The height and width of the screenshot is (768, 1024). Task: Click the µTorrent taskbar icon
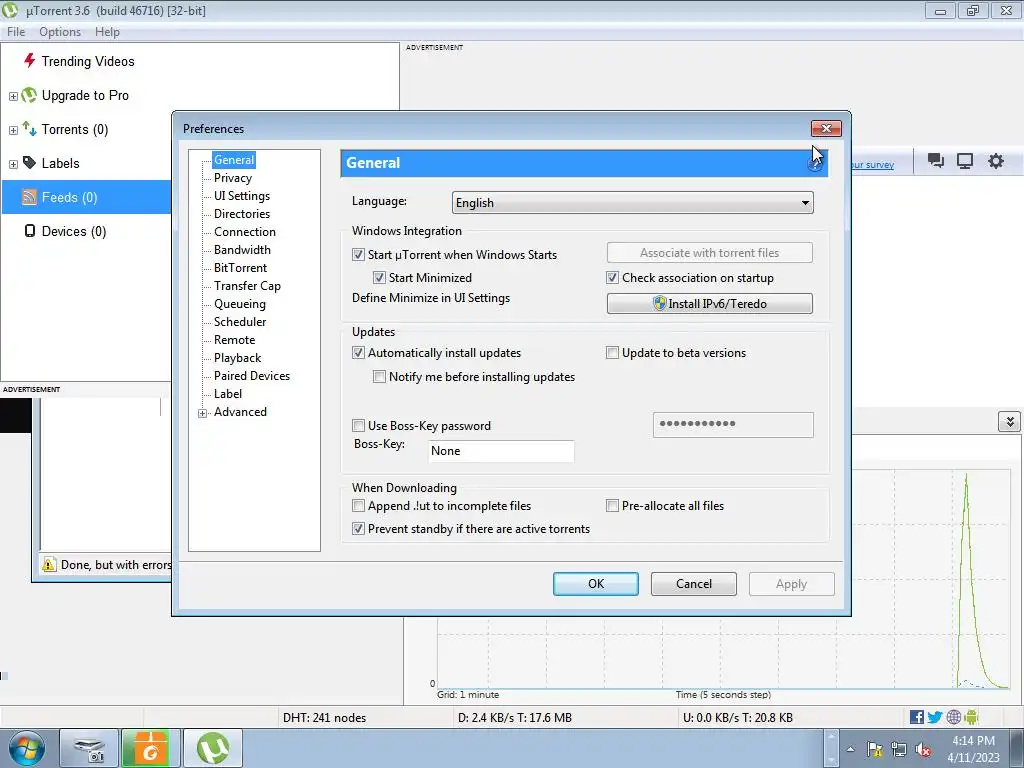(213, 748)
